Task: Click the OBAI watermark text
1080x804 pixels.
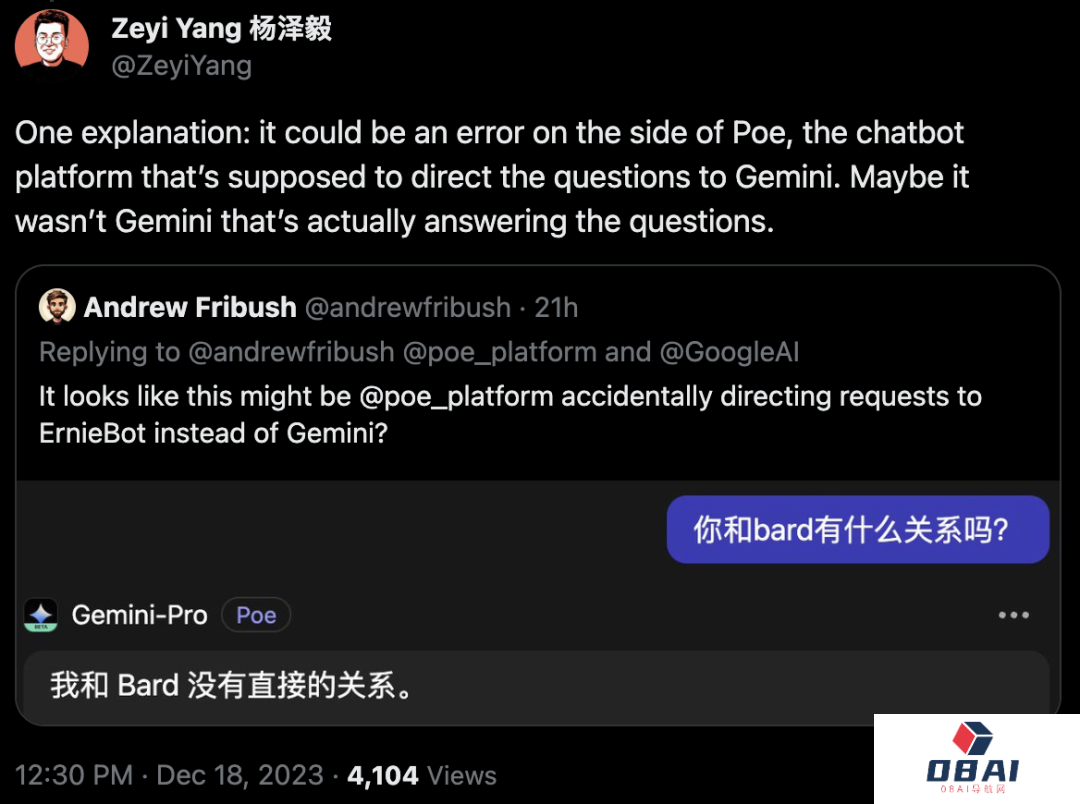Action: coord(972,771)
